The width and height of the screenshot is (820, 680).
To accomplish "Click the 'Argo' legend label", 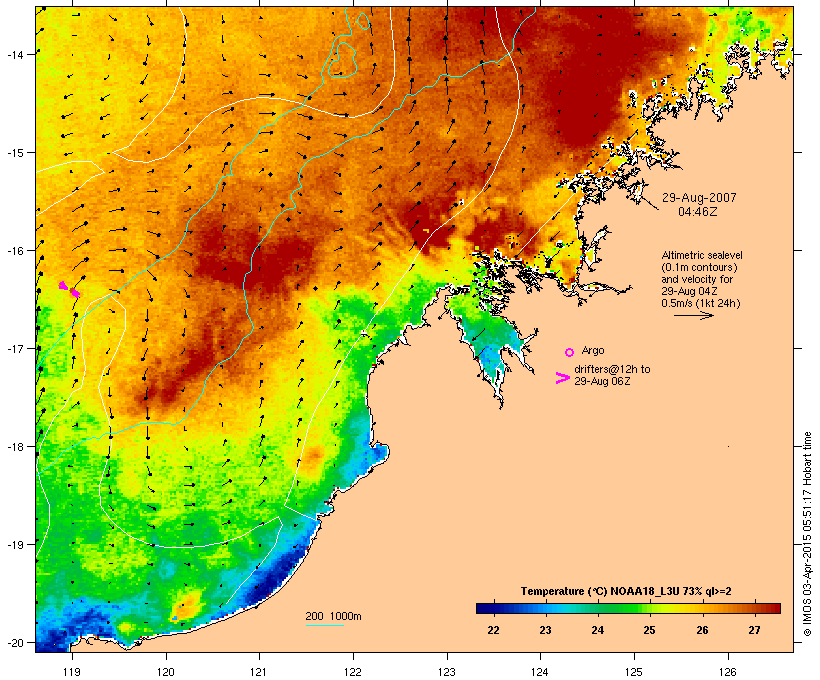I will pyautogui.click(x=593, y=350).
